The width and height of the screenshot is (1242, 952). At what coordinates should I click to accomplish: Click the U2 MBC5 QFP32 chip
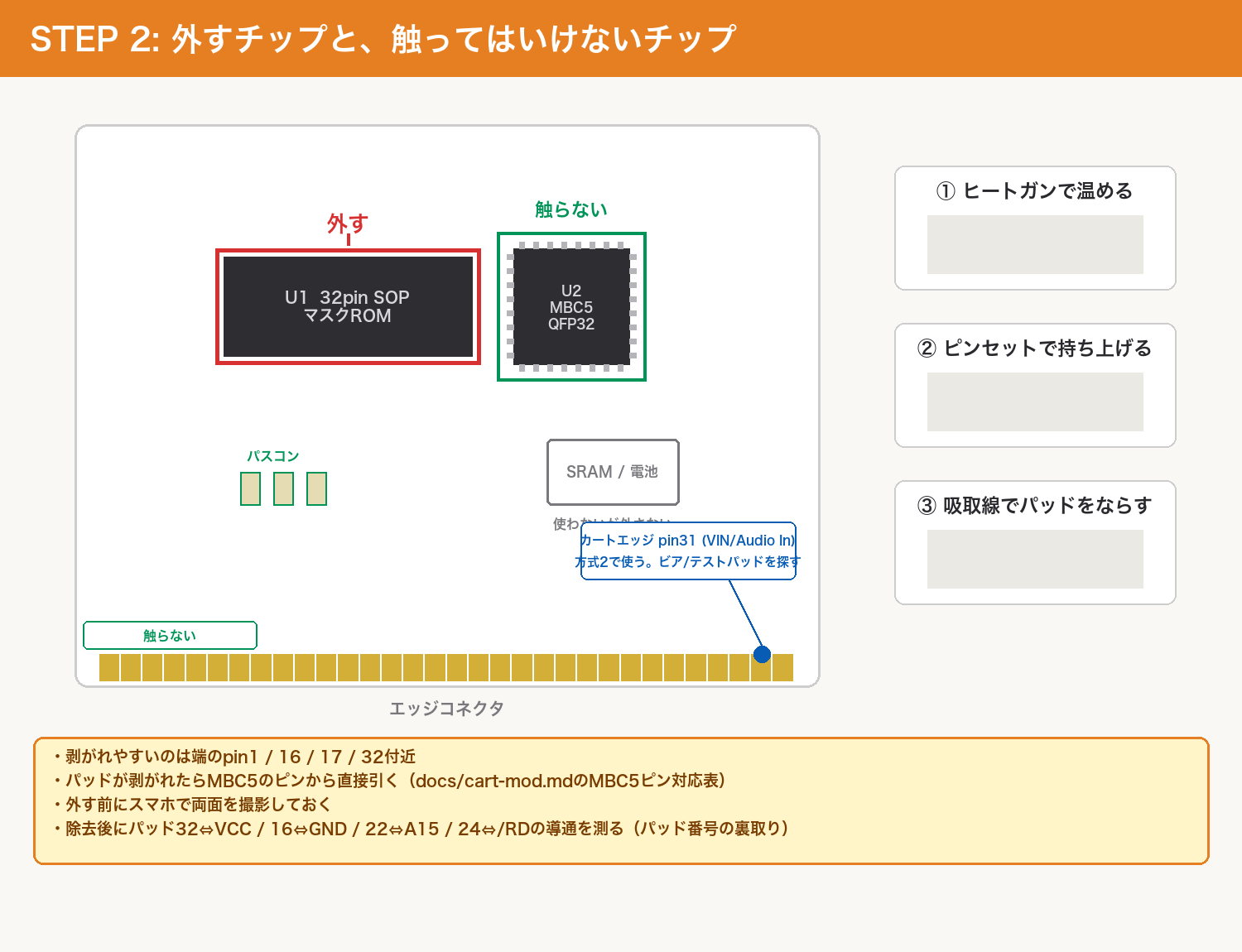point(571,306)
